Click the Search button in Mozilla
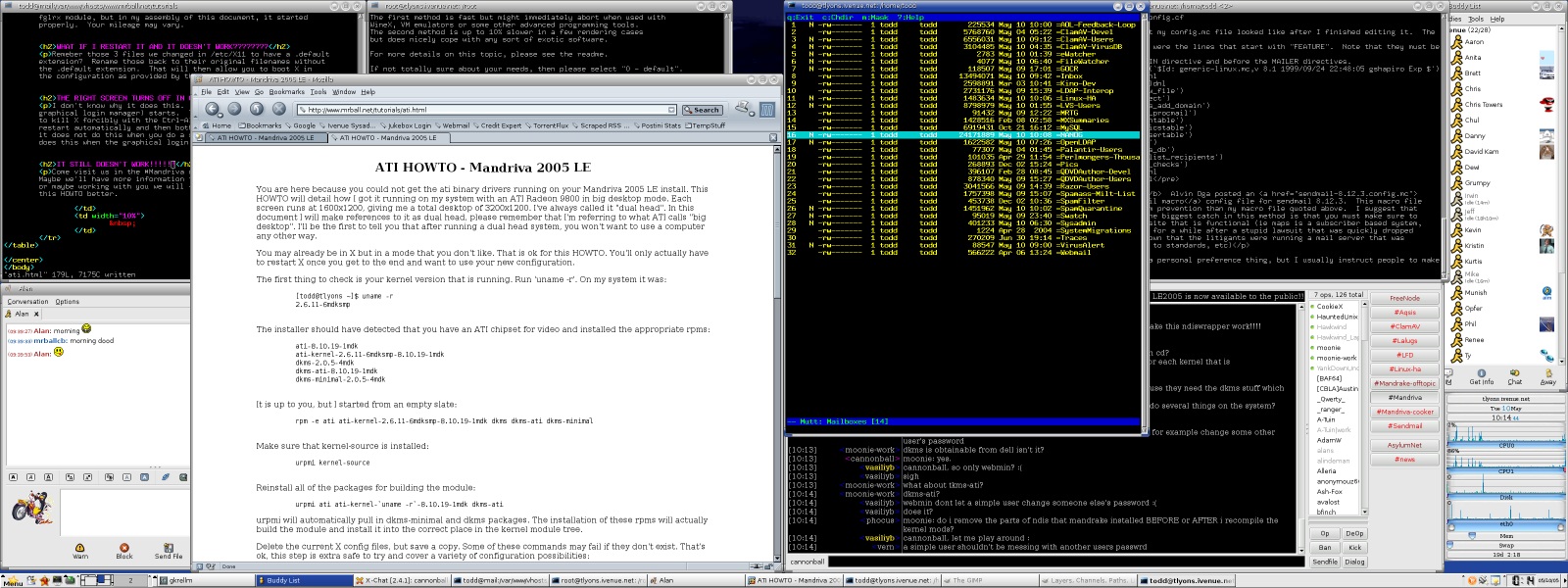The image size is (1568, 588). [702, 110]
